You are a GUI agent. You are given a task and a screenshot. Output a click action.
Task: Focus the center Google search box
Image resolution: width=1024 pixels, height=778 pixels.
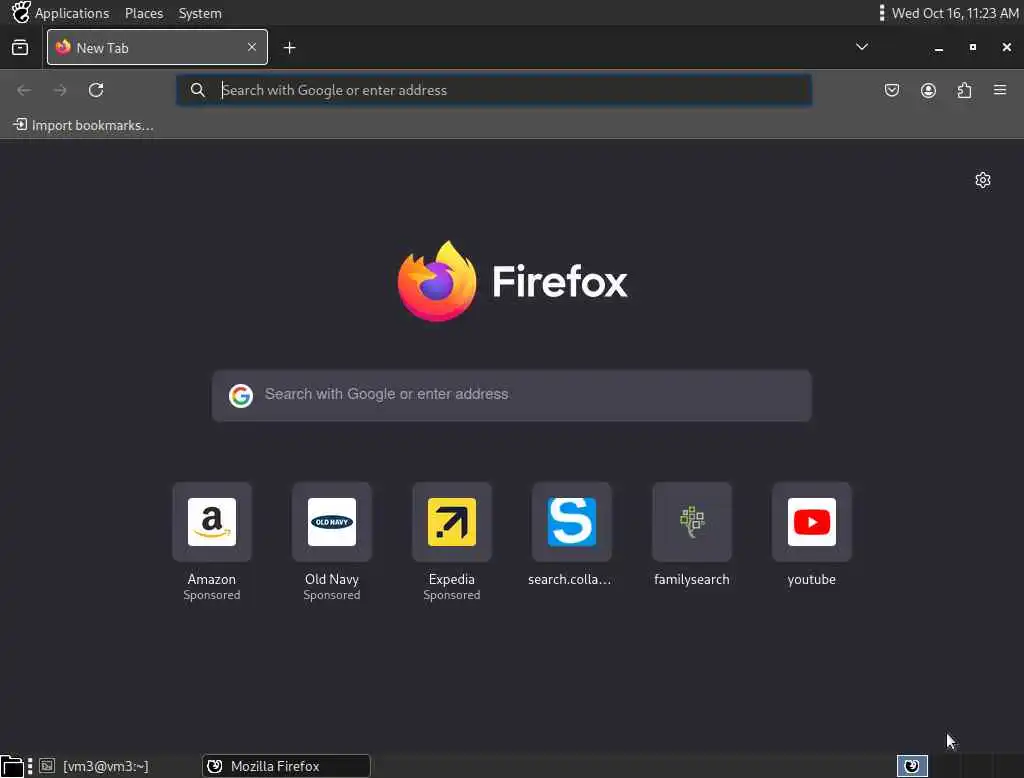click(512, 395)
